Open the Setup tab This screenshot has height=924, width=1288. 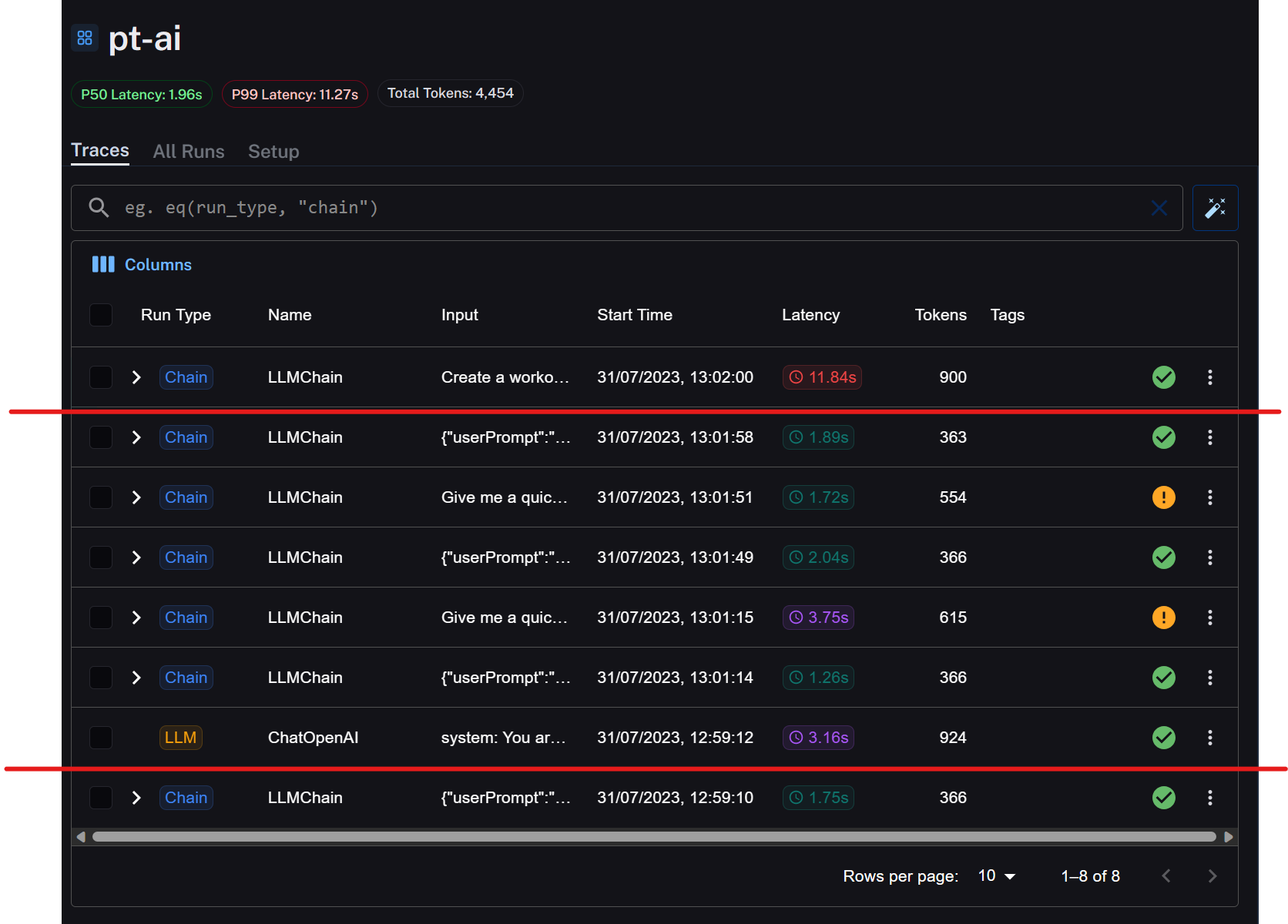click(x=273, y=152)
